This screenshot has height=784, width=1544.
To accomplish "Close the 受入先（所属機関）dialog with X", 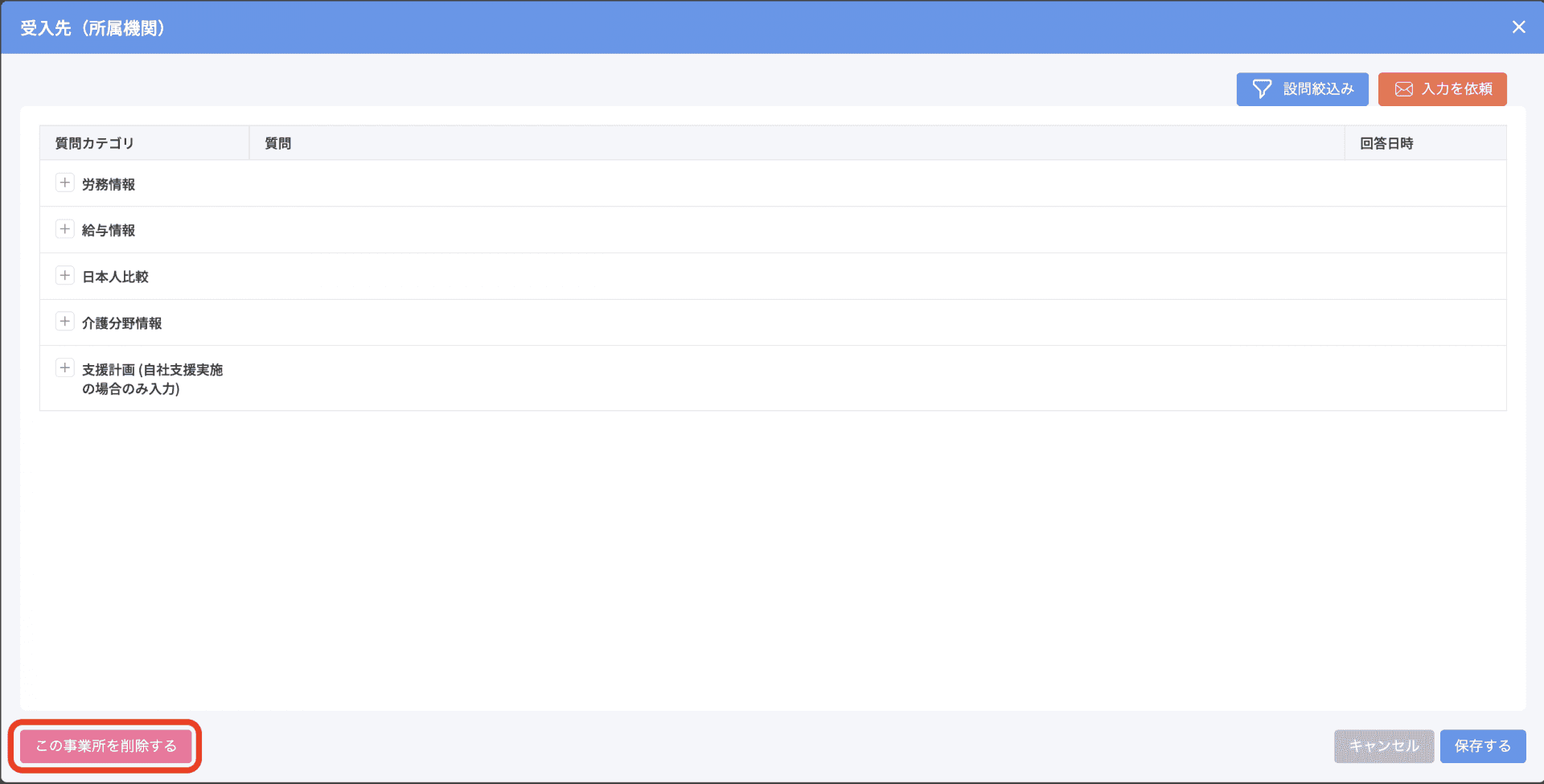I will click(x=1518, y=27).
